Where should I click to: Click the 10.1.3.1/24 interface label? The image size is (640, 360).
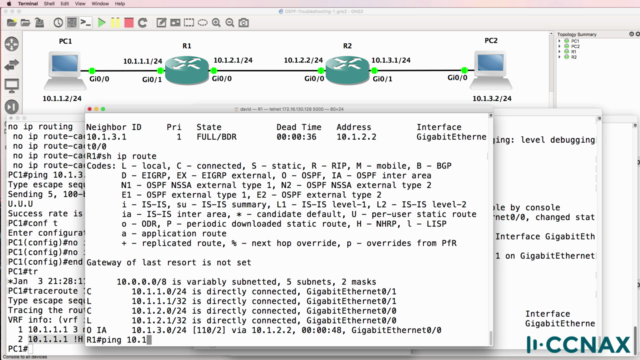pyautogui.click(x=391, y=60)
